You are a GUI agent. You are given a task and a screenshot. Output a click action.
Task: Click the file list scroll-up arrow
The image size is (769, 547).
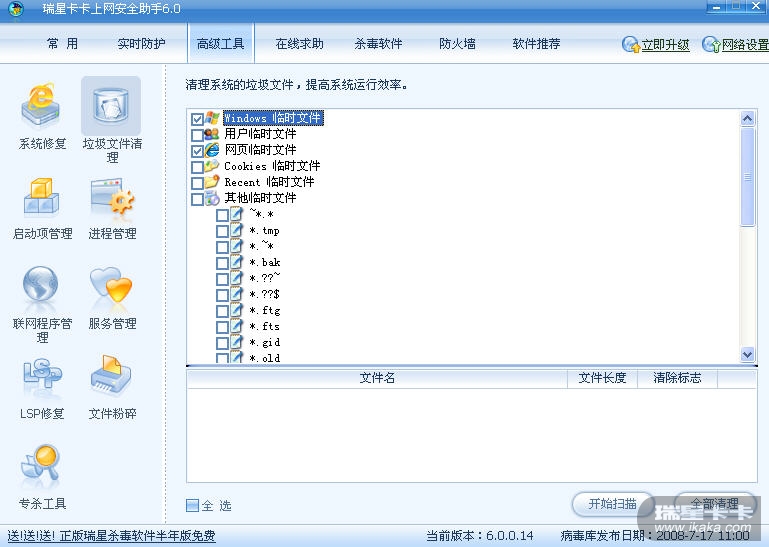coord(747,118)
